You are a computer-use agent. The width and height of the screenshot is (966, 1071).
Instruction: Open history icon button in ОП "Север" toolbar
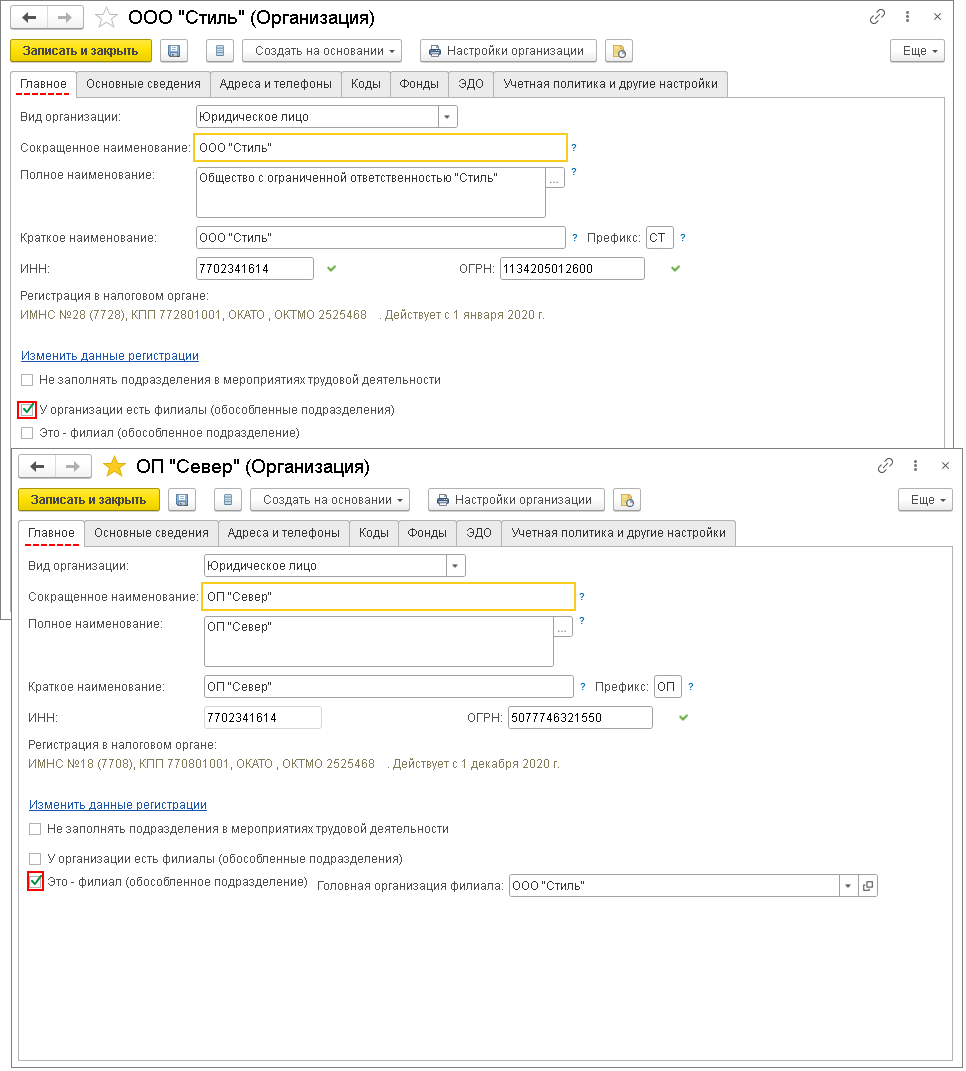click(x=627, y=500)
